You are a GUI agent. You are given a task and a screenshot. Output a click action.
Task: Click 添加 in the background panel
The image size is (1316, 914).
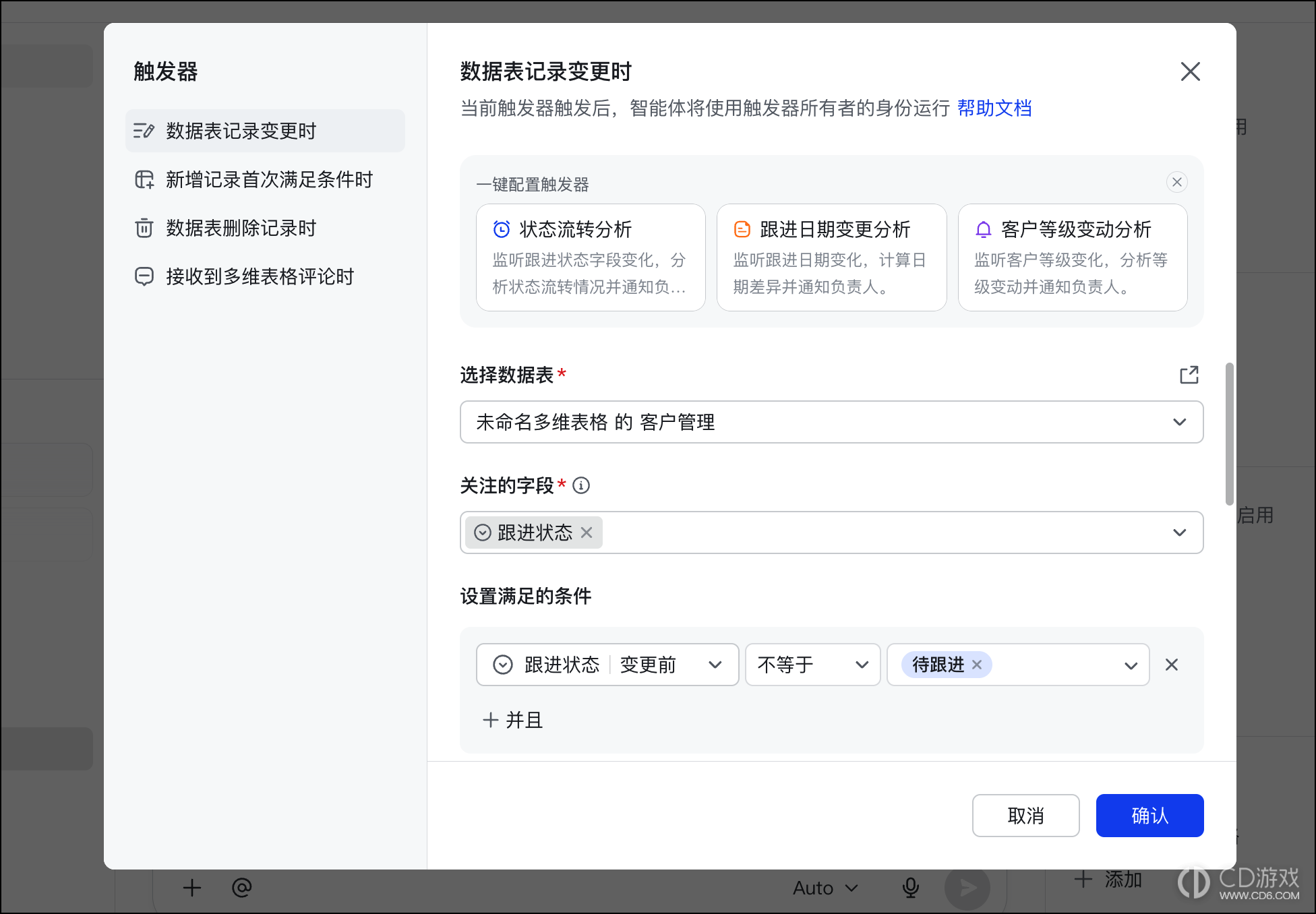click(1109, 879)
